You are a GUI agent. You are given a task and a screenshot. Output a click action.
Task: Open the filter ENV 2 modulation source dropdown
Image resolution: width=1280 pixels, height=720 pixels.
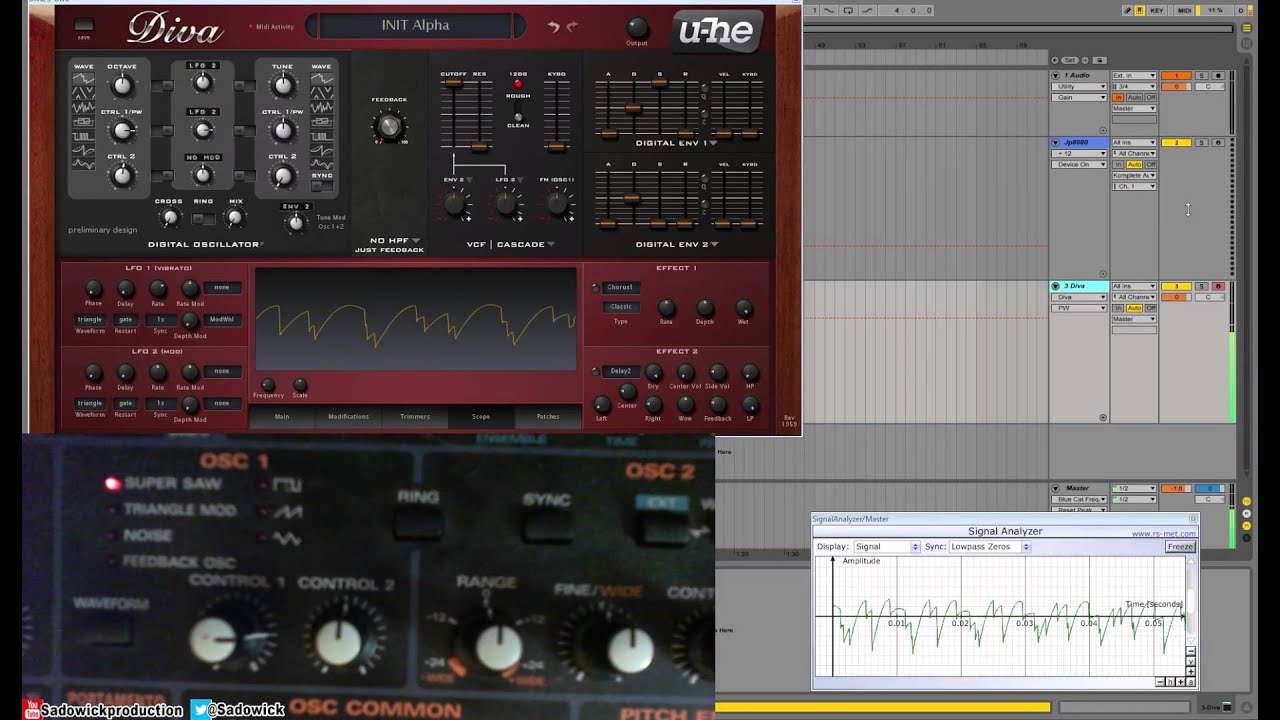458,180
